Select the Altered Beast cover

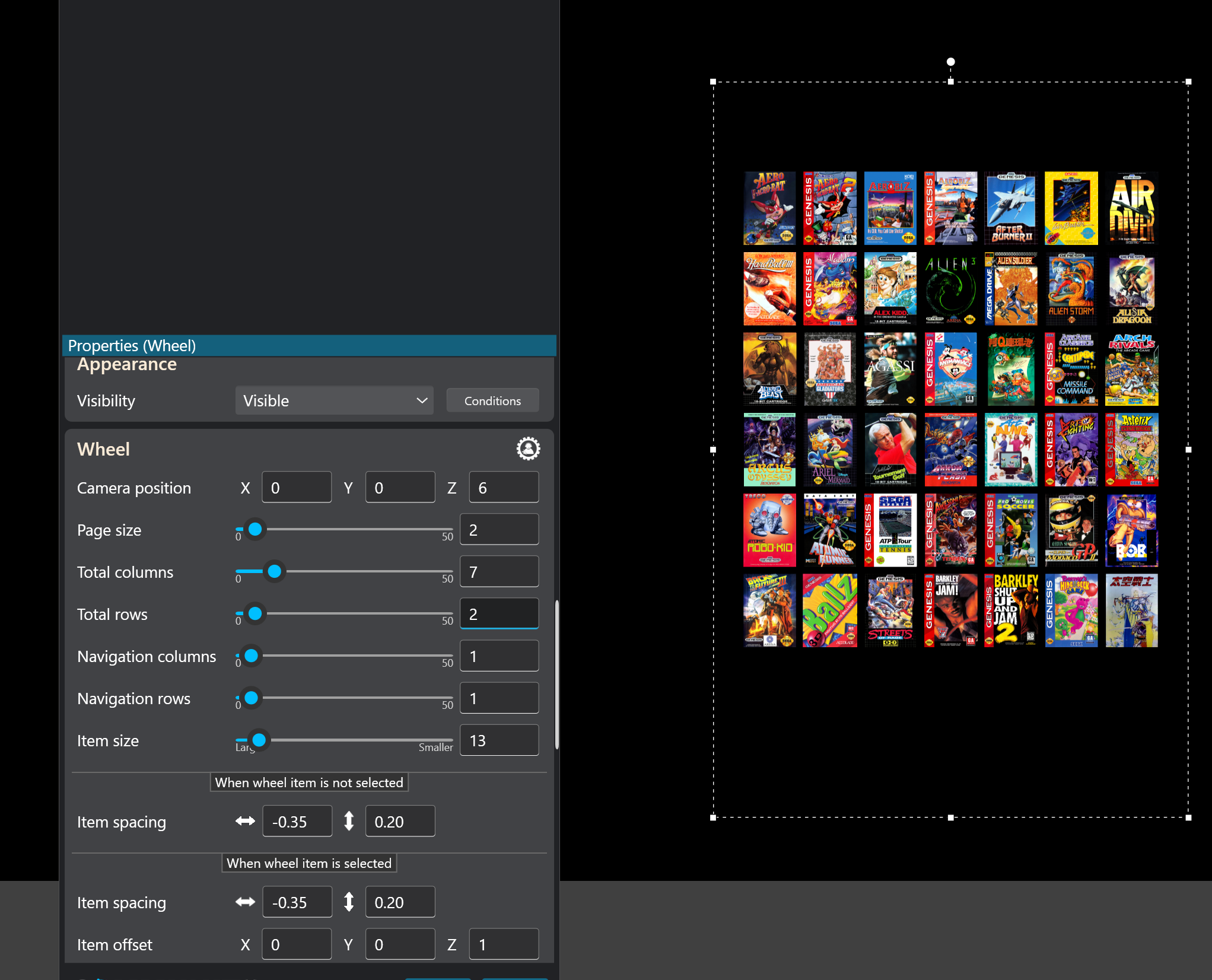pyautogui.click(x=769, y=369)
